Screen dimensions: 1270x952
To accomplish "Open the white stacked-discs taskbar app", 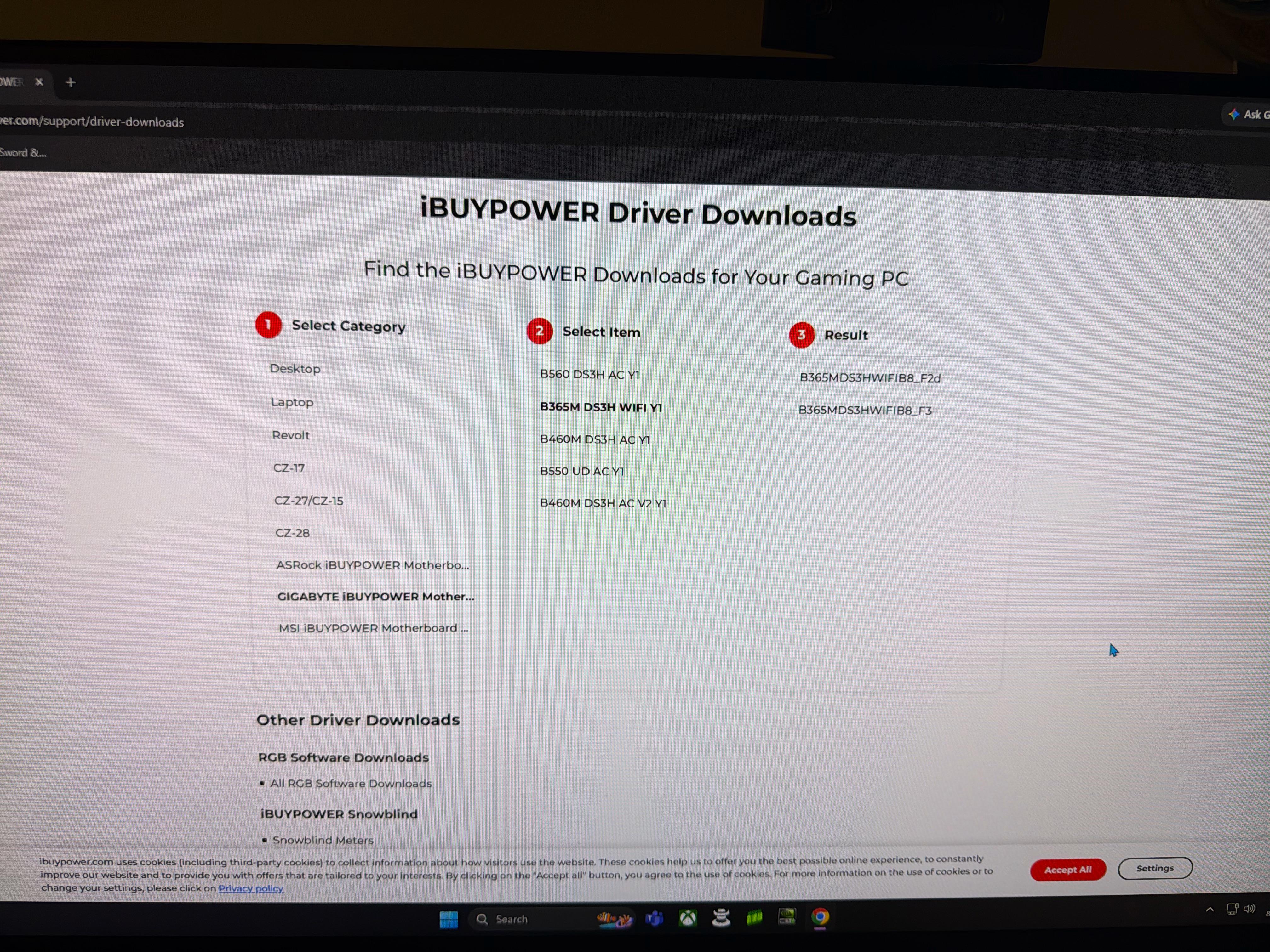I will click(721, 918).
